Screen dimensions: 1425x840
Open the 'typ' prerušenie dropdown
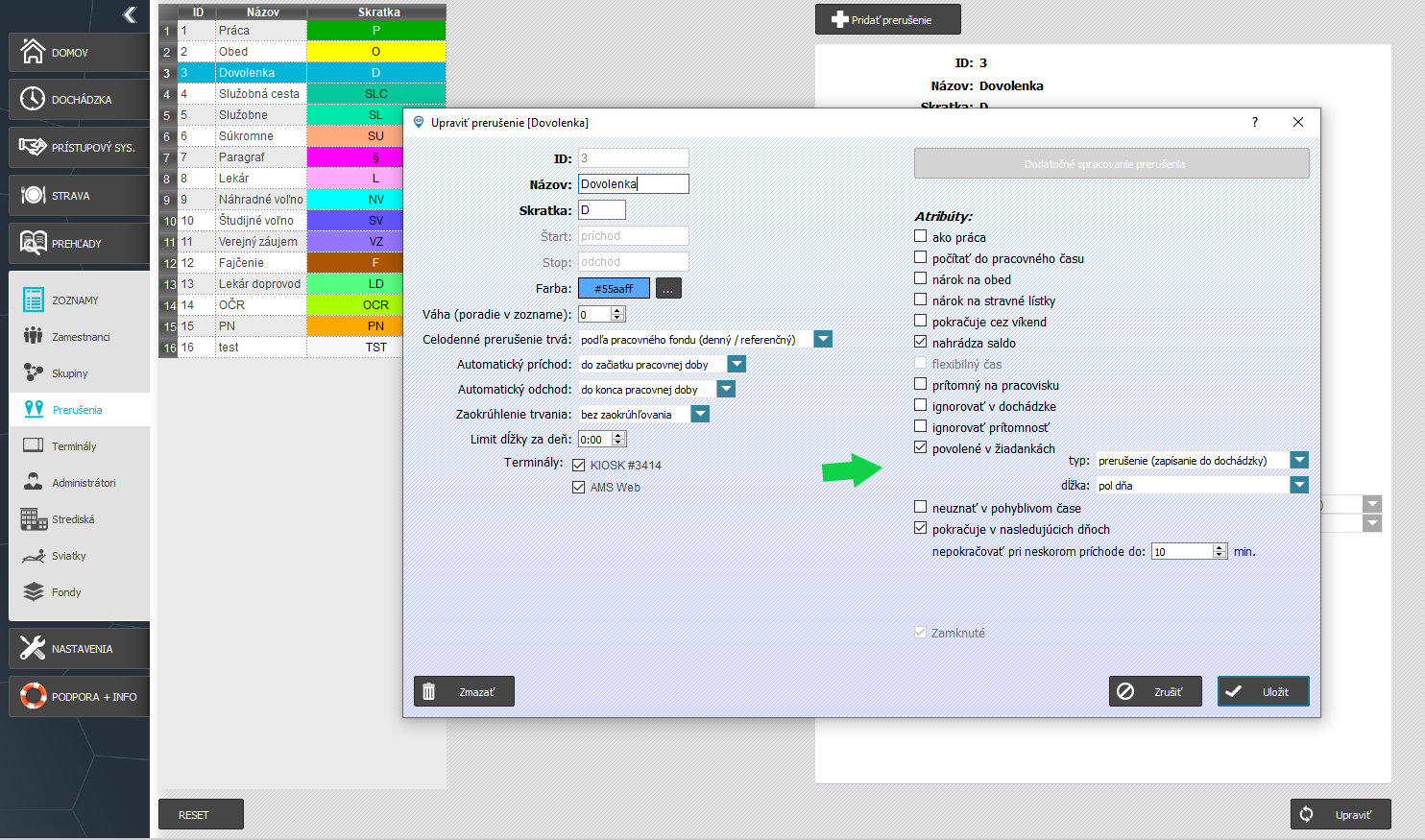coord(1299,460)
